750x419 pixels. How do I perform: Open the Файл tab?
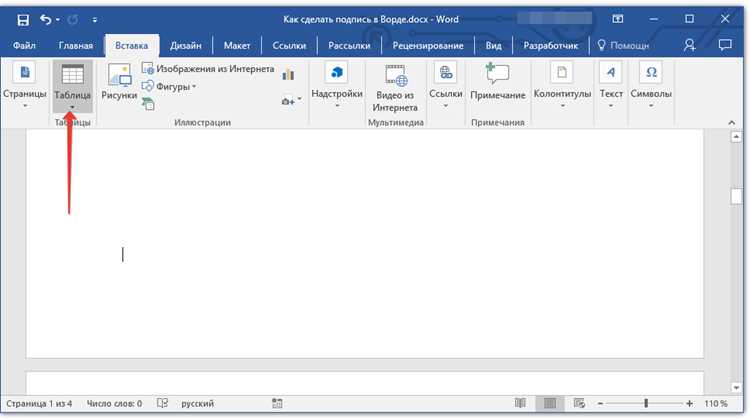tap(24, 45)
